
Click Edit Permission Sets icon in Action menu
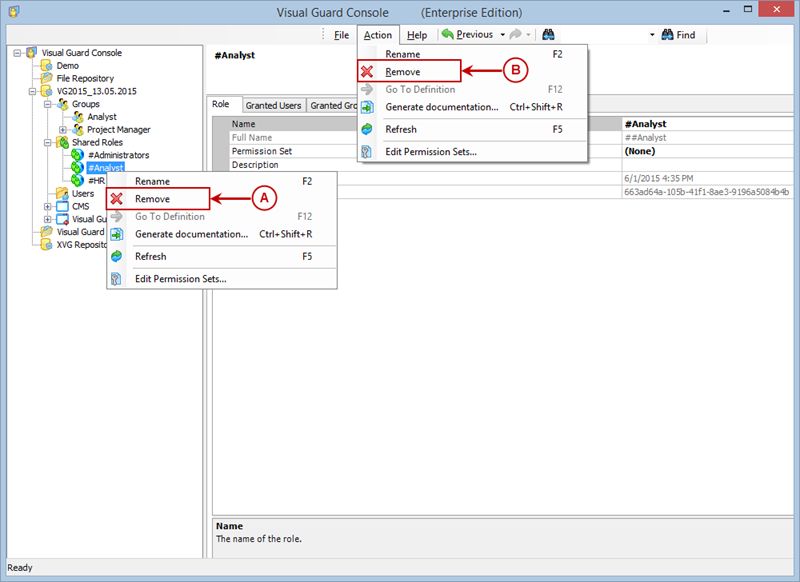[367, 151]
